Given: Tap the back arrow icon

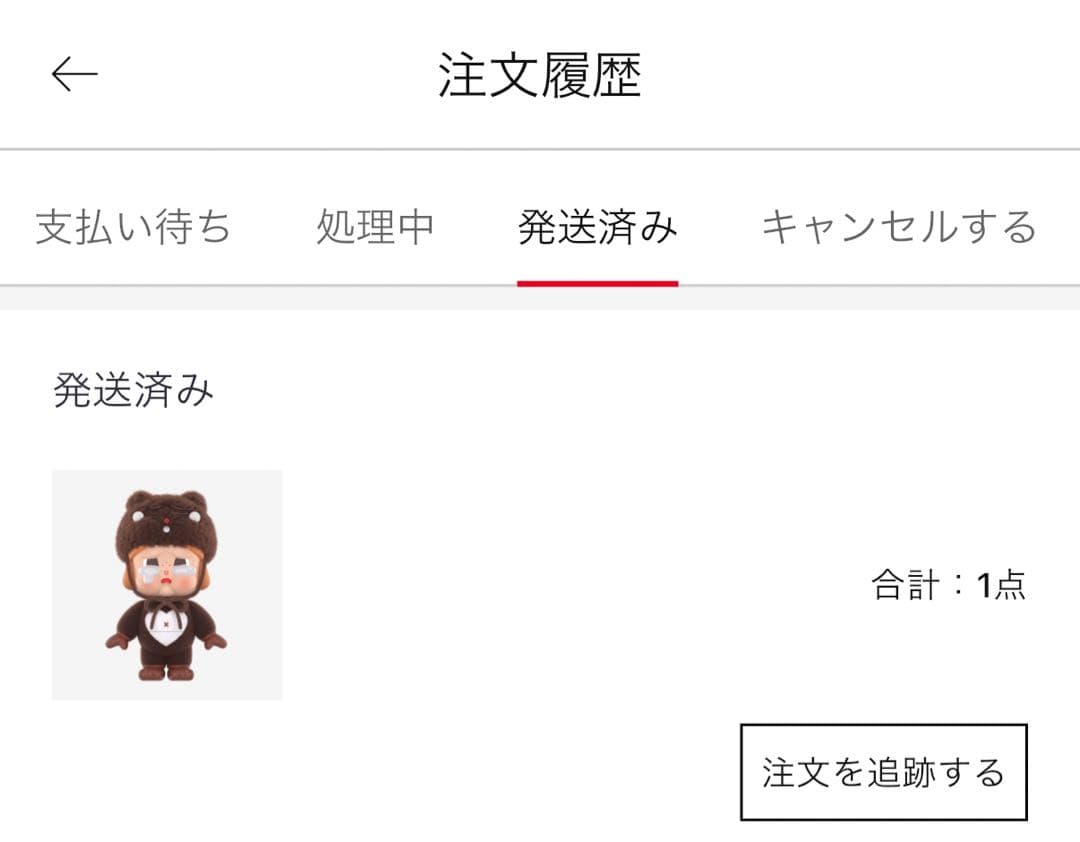Looking at the screenshot, I should pyautogui.click(x=74, y=74).
